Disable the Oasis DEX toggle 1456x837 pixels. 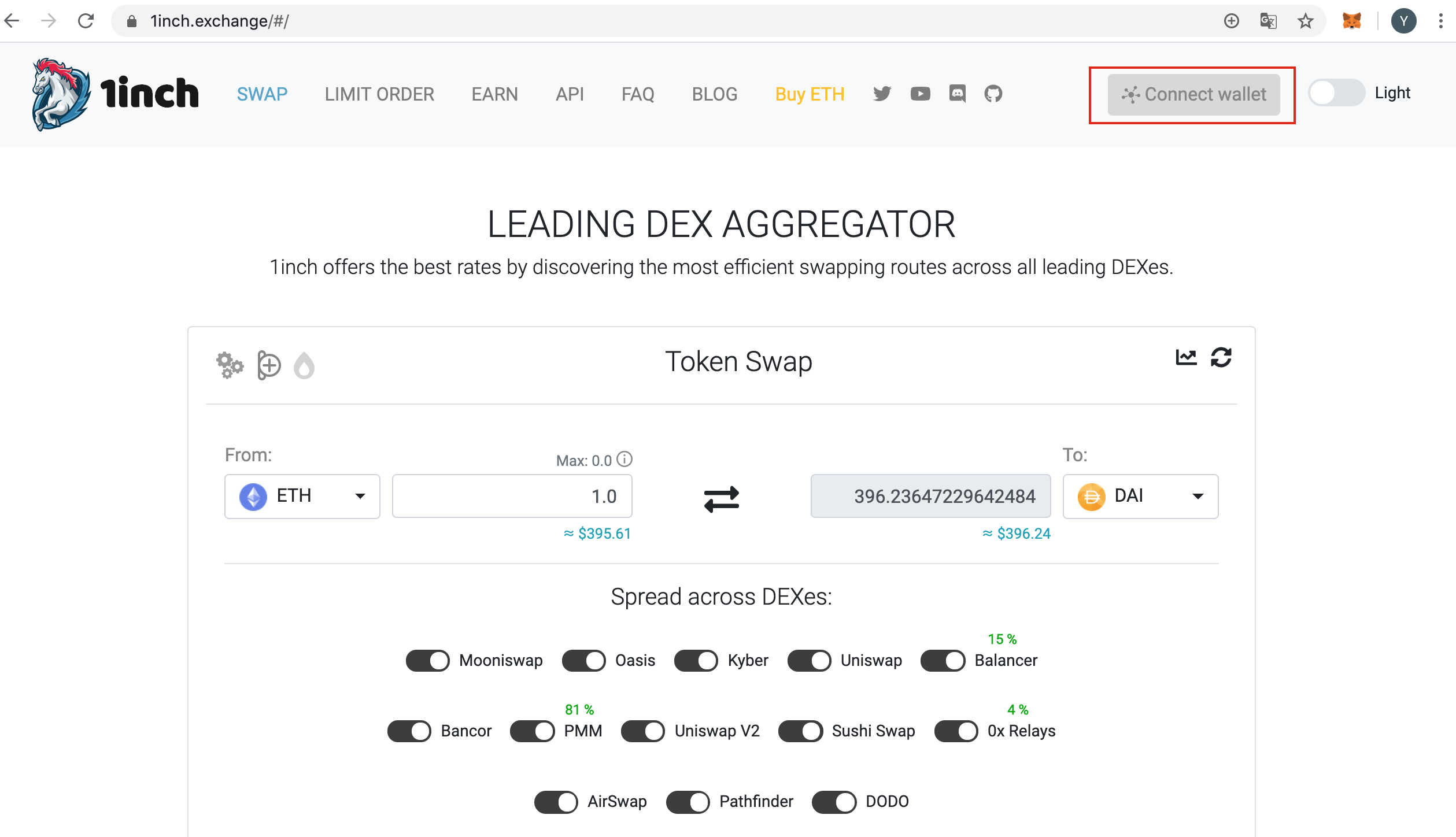pos(584,661)
